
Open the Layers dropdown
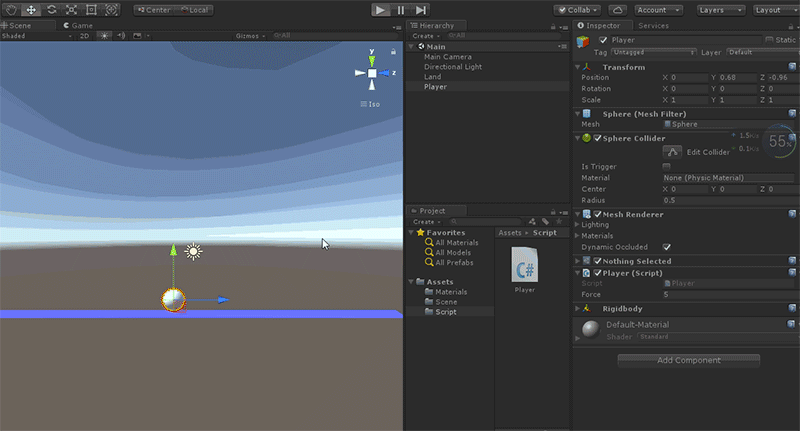721,10
